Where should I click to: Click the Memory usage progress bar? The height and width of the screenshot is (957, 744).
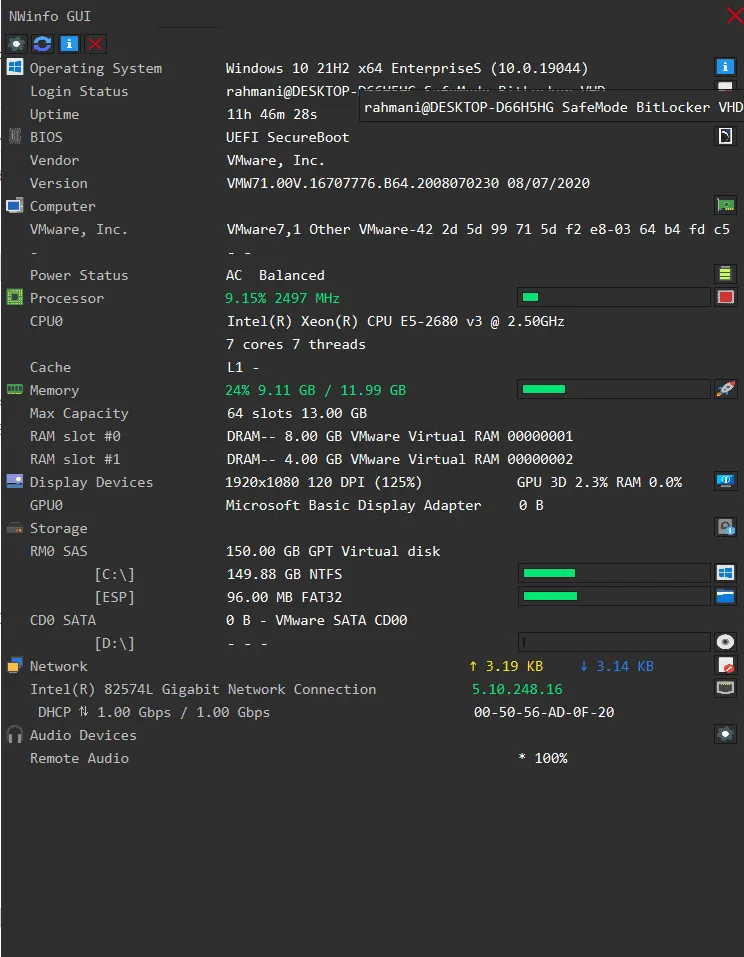tap(613, 389)
